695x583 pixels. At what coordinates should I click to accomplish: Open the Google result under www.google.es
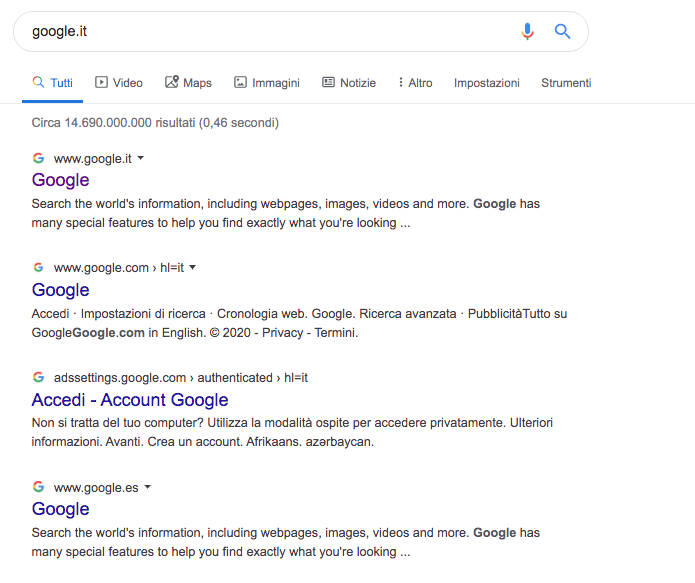coord(61,509)
